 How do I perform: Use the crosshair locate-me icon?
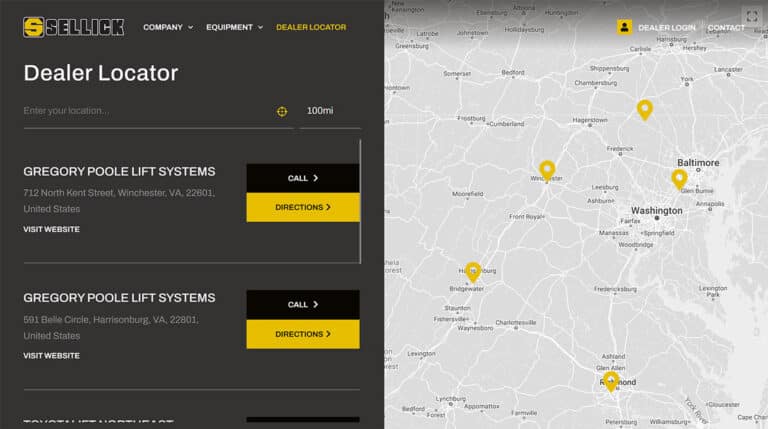282,111
